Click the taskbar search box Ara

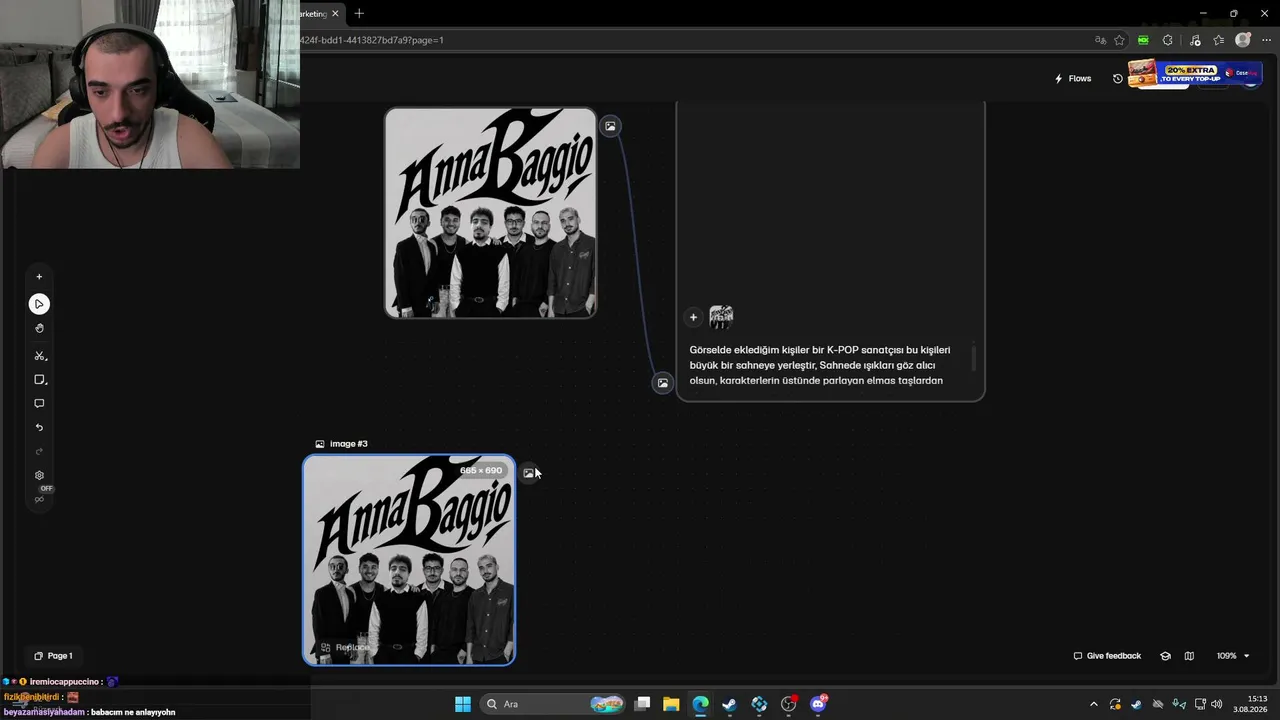552,704
